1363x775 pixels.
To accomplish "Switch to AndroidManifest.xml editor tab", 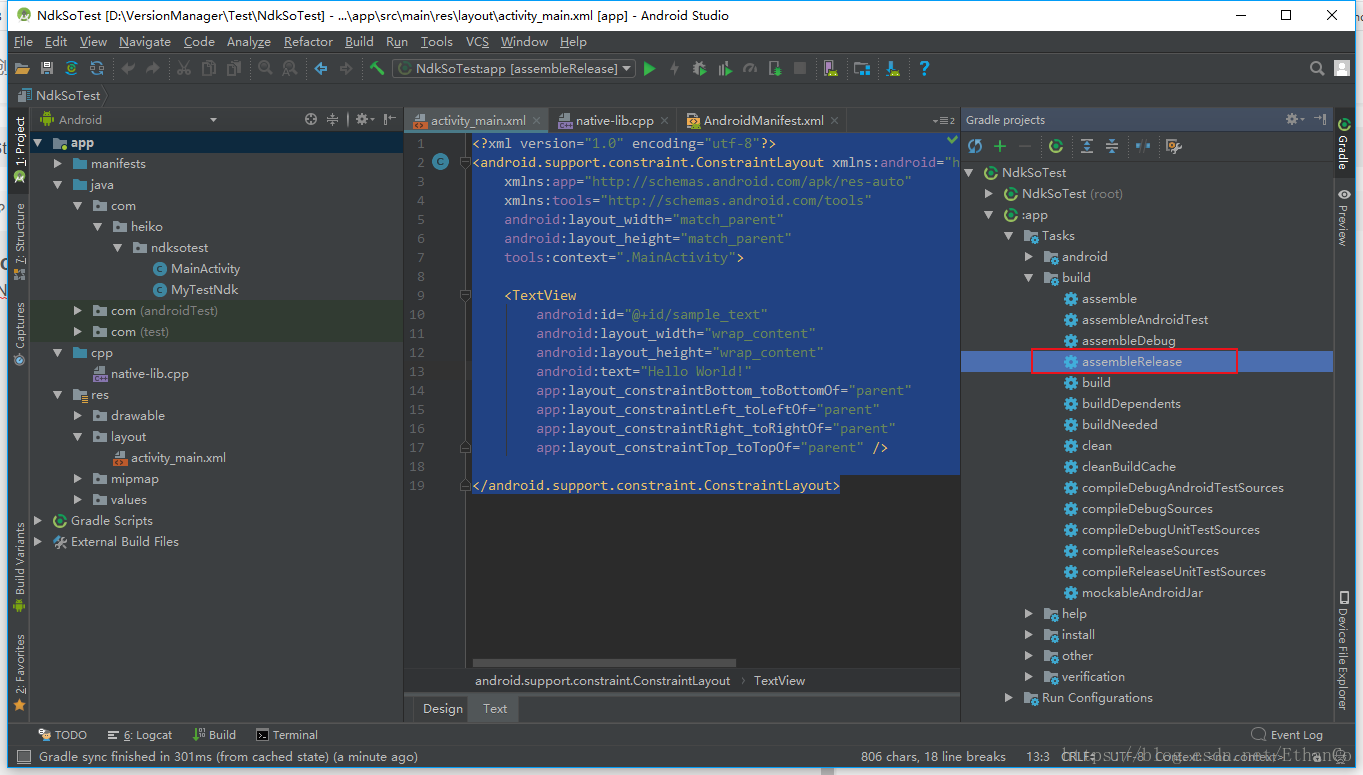I will point(763,120).
